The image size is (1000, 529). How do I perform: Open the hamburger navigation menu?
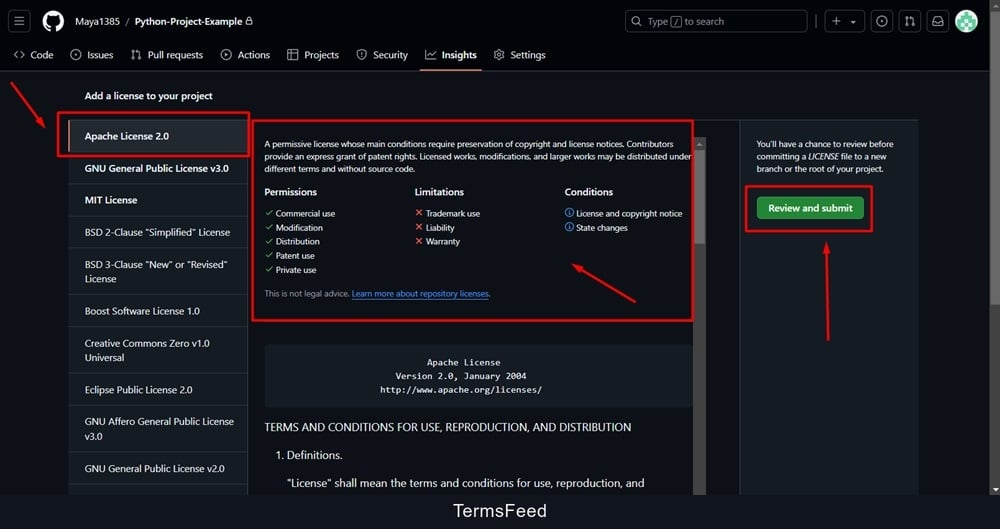(x=21, y=21)
